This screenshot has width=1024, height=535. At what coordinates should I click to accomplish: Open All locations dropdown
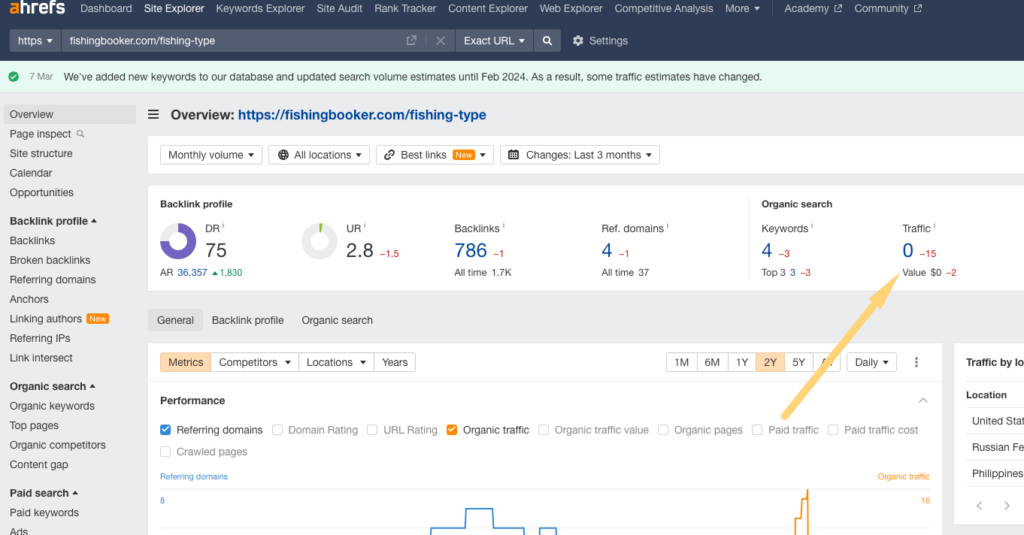319,155
